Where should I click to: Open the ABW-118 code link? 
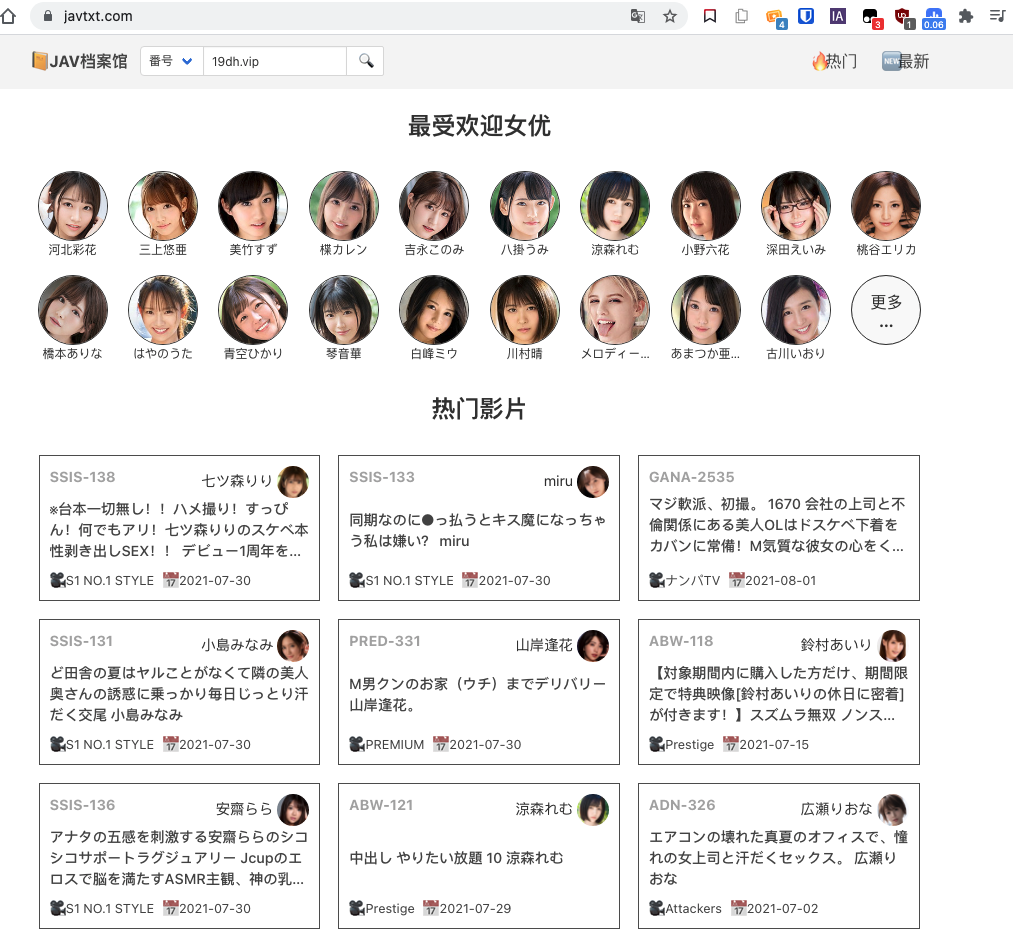point(681,641)
